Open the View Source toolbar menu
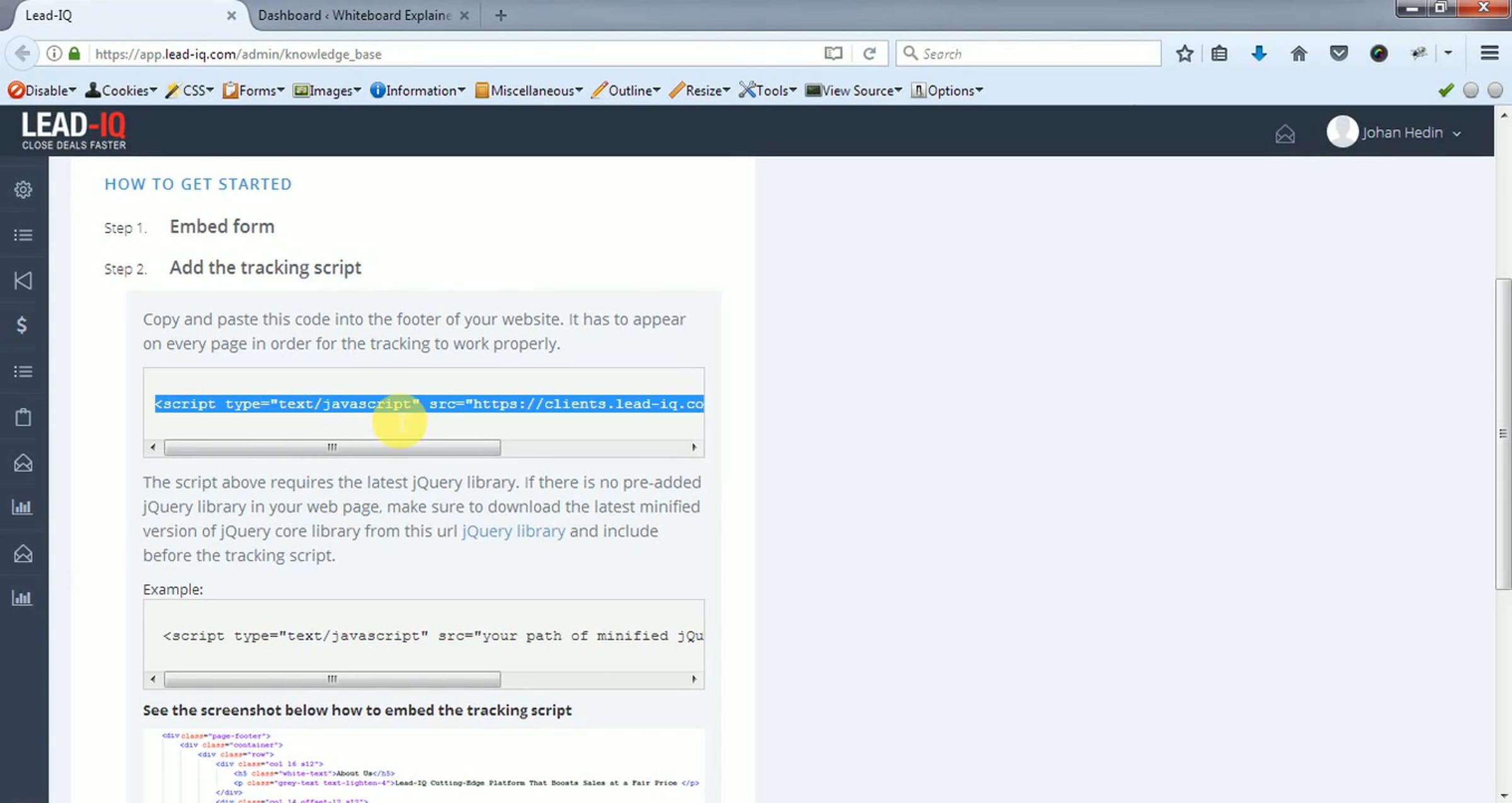The height and width of the screenshot is (803, 1512). pos(854,91)
